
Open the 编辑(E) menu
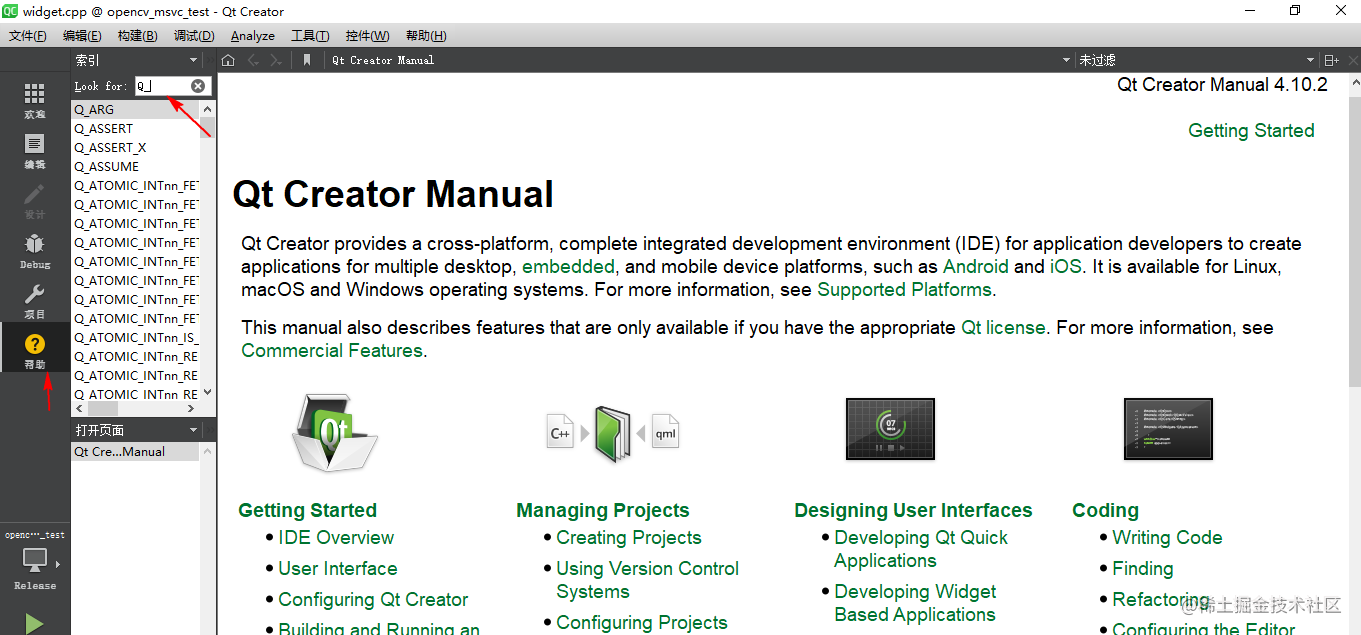point(82,35)
